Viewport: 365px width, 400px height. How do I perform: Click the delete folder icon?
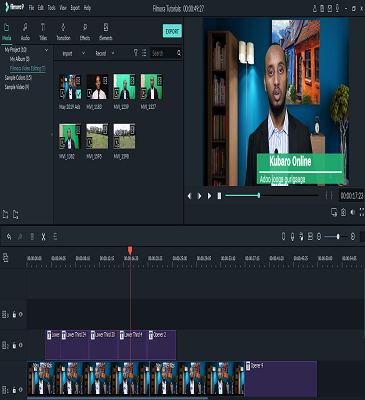[x=16, y=214]
